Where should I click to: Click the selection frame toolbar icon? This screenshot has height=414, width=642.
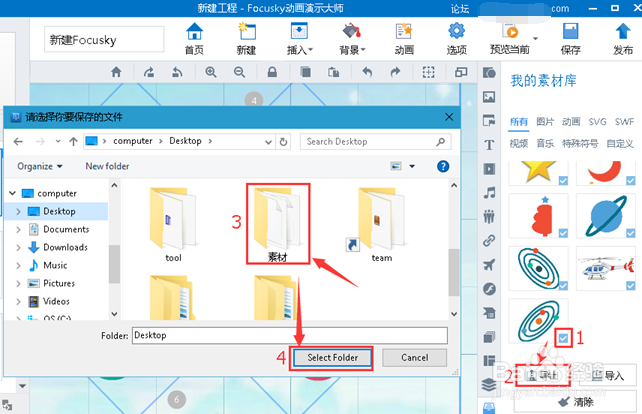(428, 72)
